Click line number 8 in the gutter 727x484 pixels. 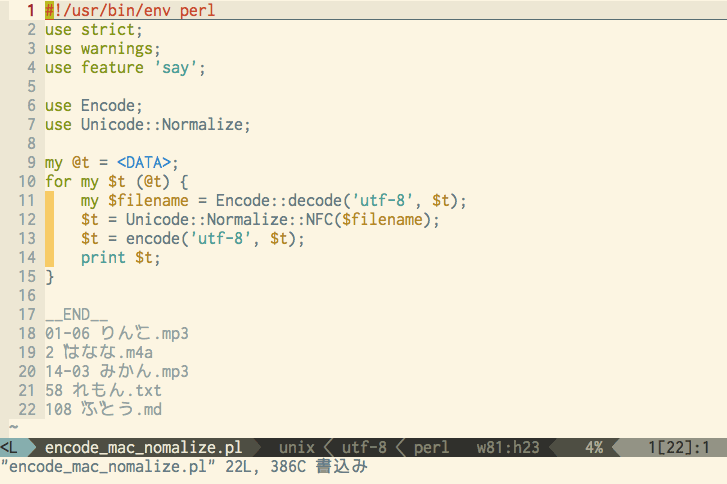coord(31,144)
